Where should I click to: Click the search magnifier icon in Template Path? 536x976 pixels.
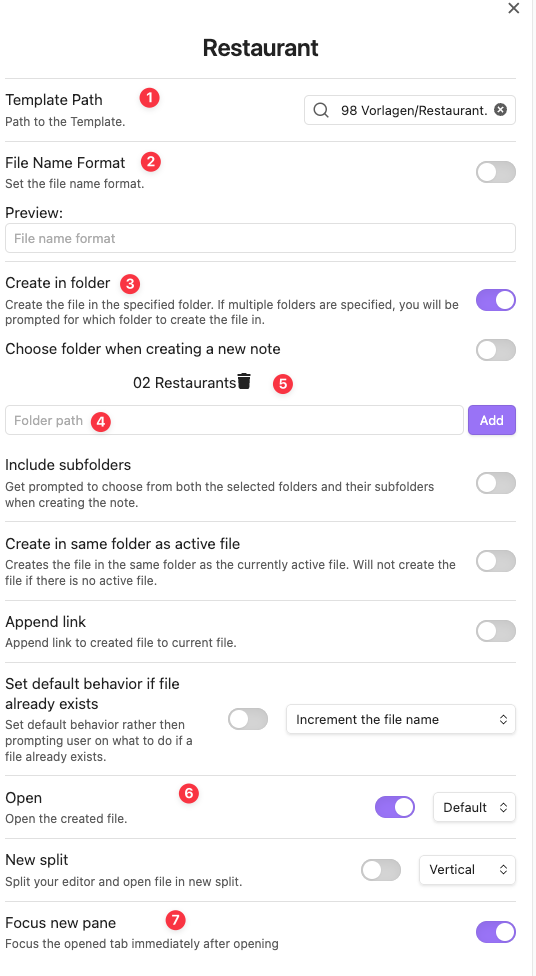(x=321, y=110)
